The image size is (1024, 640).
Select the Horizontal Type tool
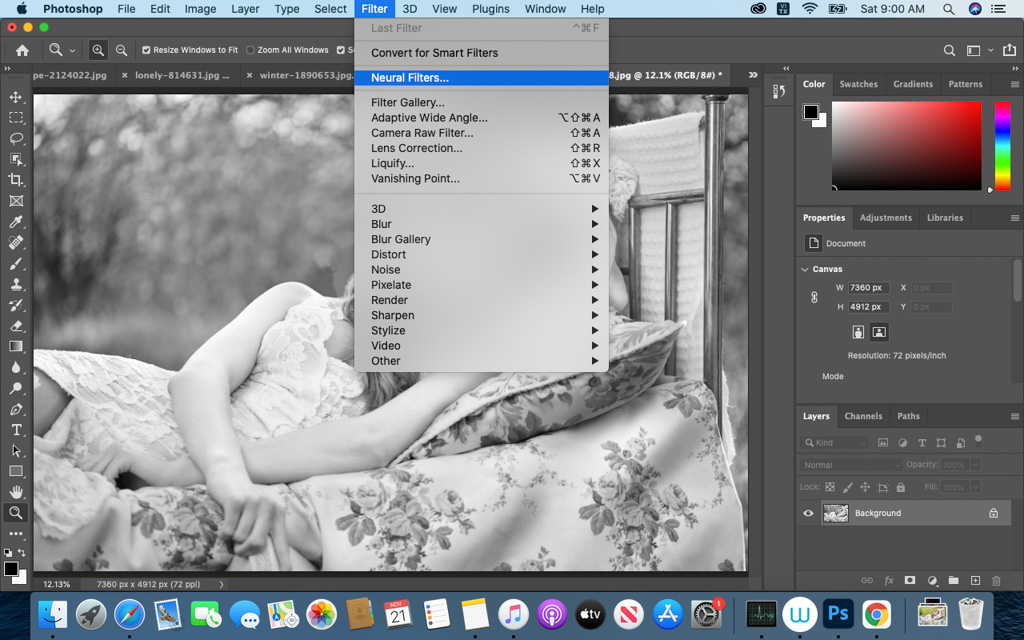(16, 430)
